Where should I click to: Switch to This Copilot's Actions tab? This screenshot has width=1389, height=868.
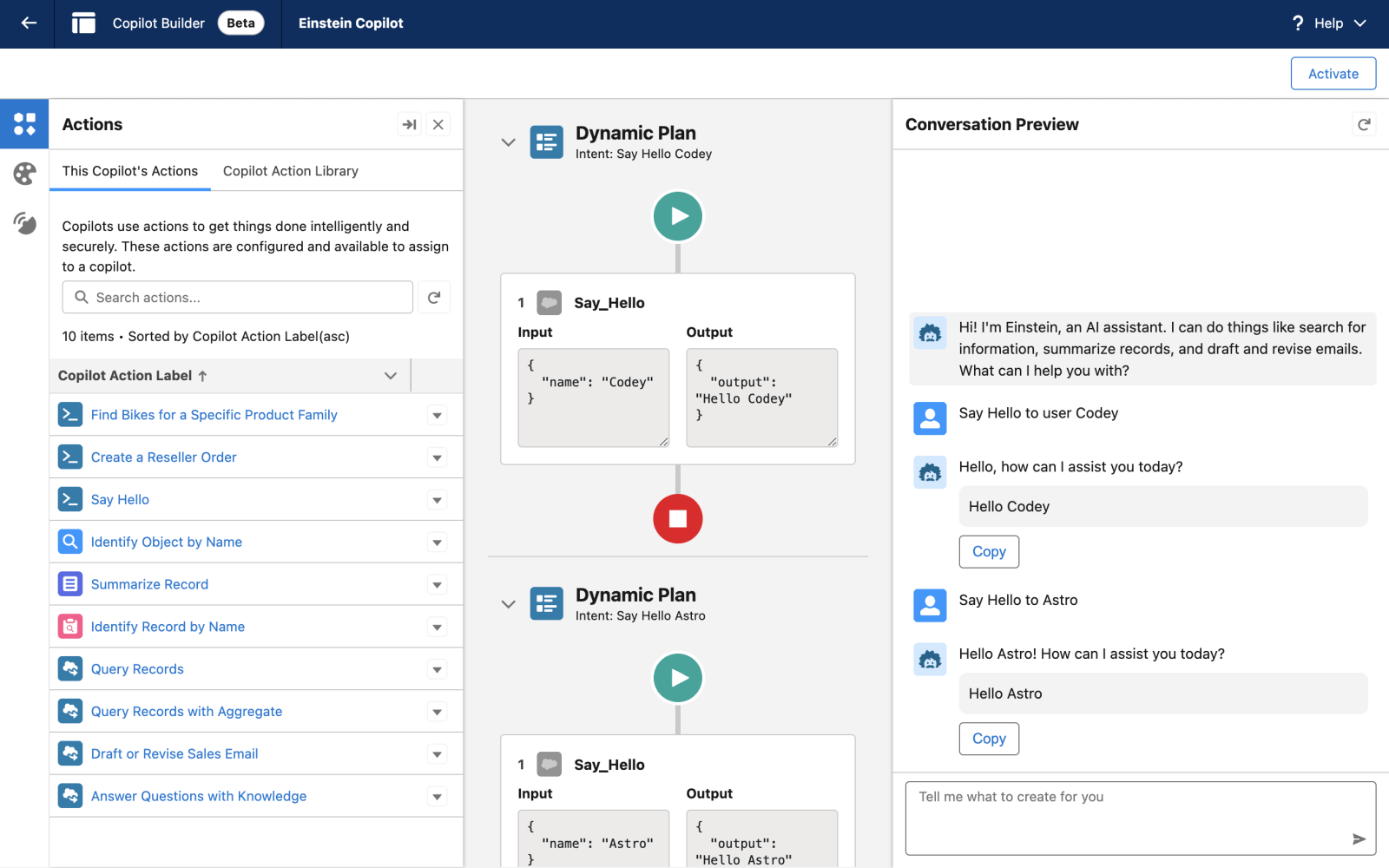coord(130,171)
